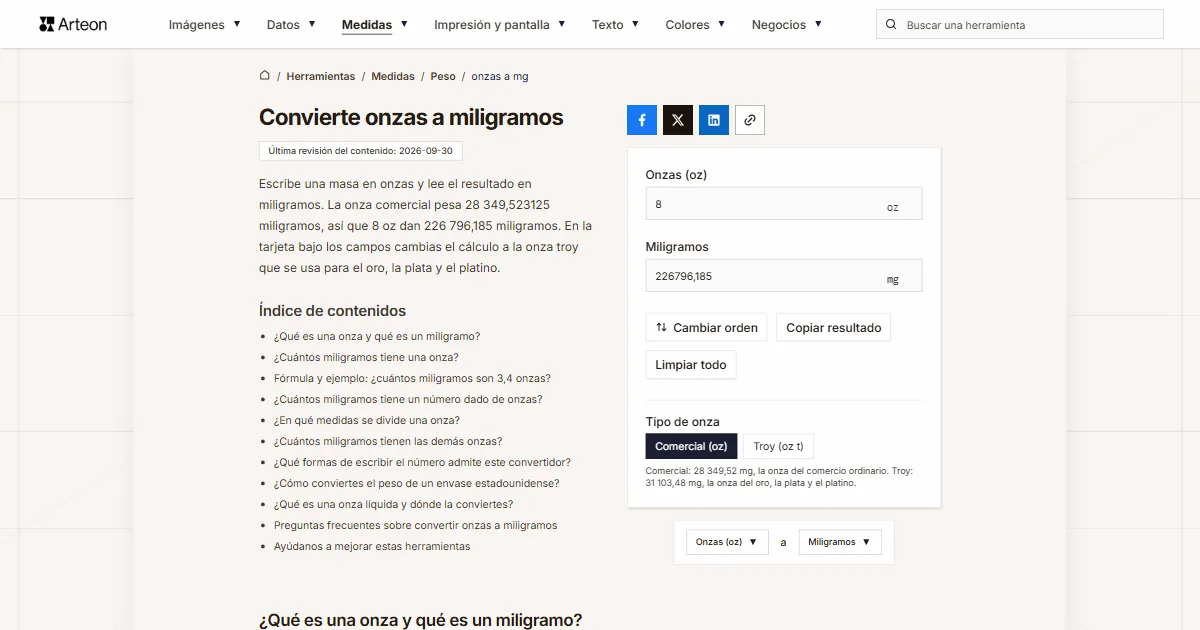
Task: Jump to ¿Qué formas de escribir el número admite?
Action: [422, 462]
